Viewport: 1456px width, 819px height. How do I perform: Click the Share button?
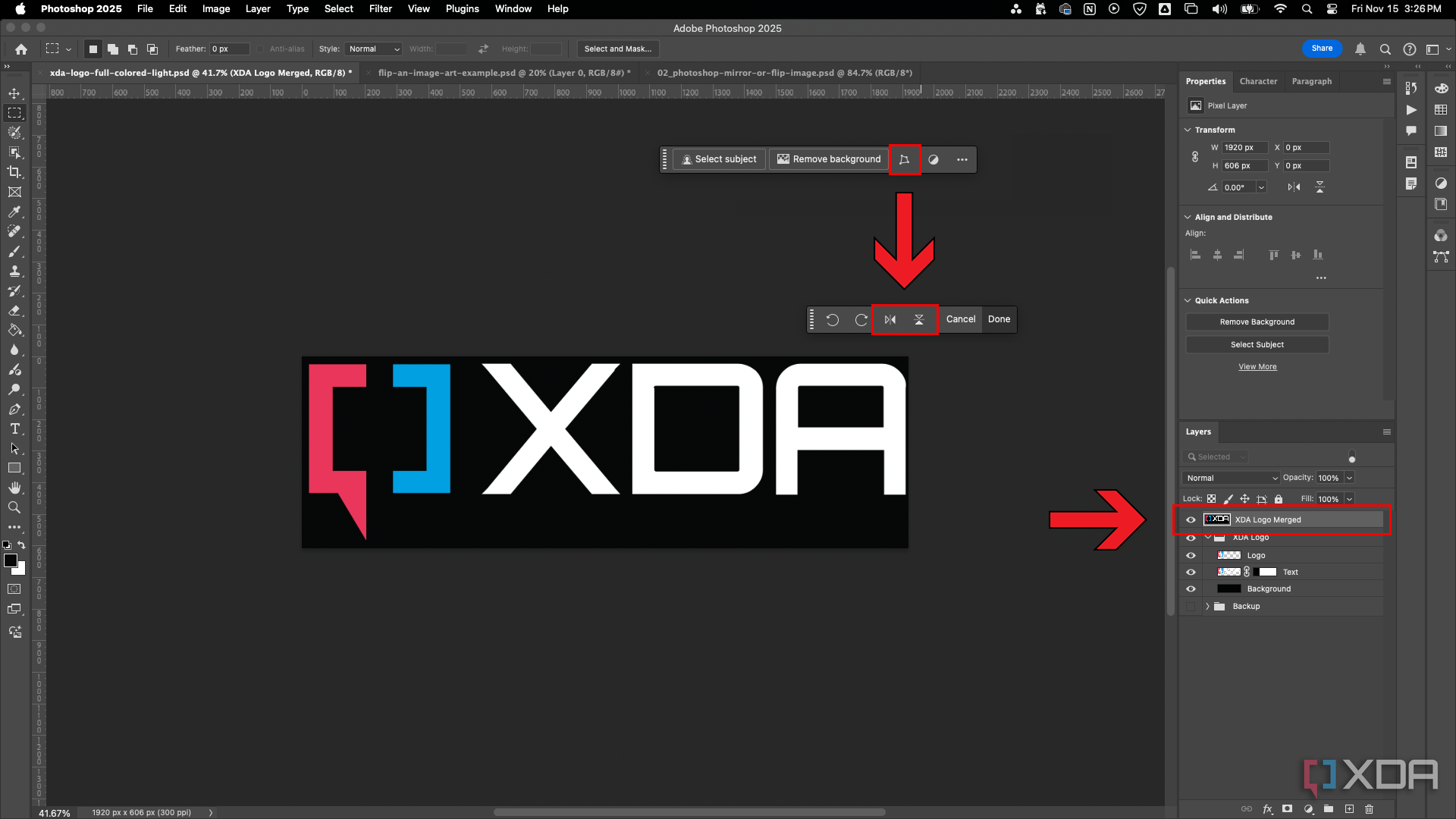[1322, 49]
